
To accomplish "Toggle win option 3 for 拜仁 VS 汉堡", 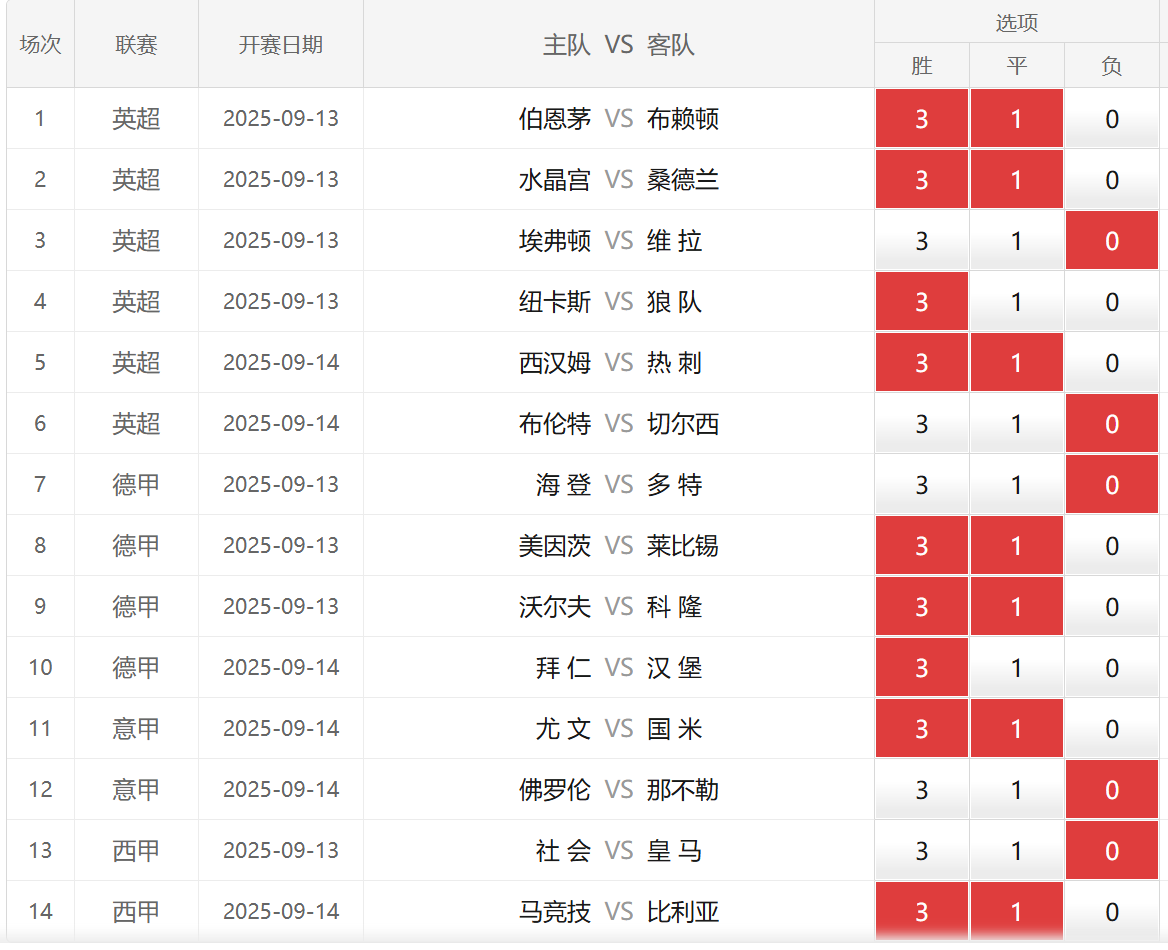I will (921, 668).
